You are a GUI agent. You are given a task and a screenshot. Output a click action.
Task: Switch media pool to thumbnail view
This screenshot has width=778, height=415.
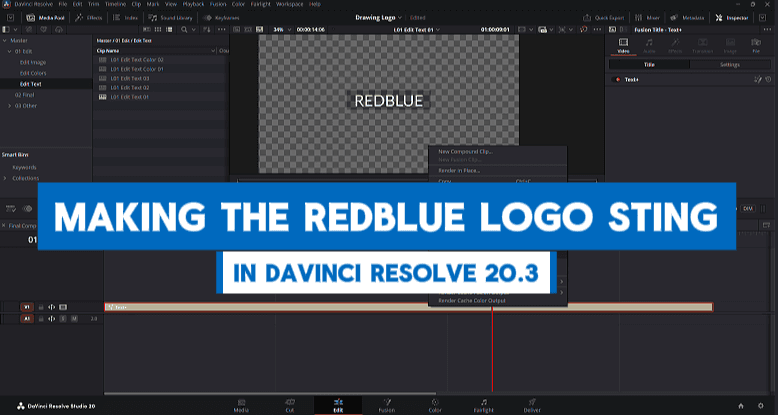click(x=158, y=30)
